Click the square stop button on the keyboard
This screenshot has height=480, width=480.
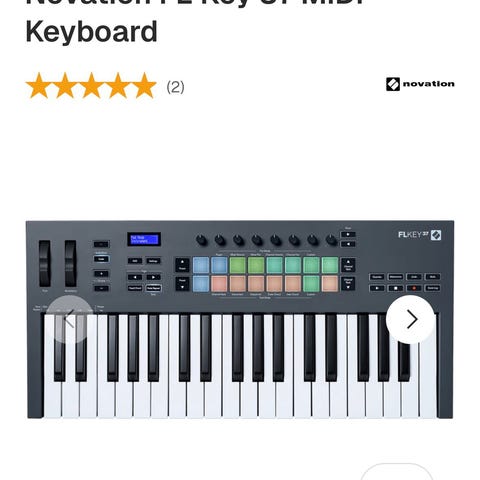pos(395,288)
